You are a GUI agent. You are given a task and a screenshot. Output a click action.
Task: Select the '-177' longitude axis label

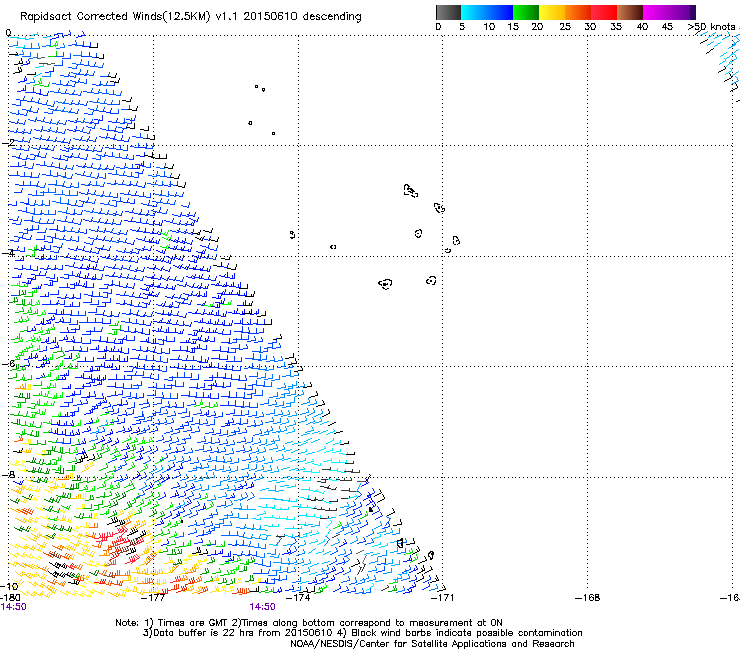153,598
